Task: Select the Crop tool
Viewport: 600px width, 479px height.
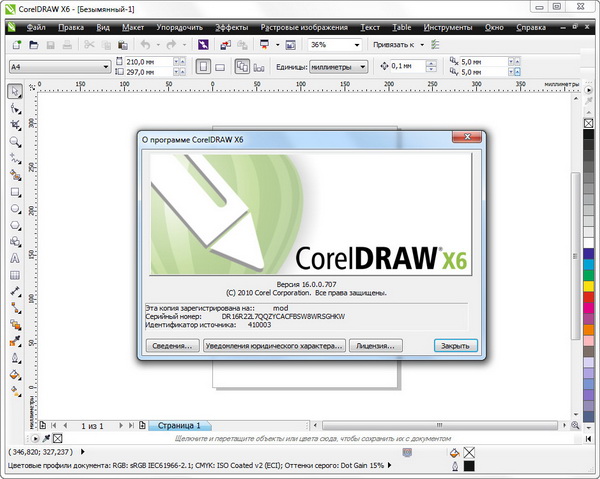Action: [x=16, y=125]
